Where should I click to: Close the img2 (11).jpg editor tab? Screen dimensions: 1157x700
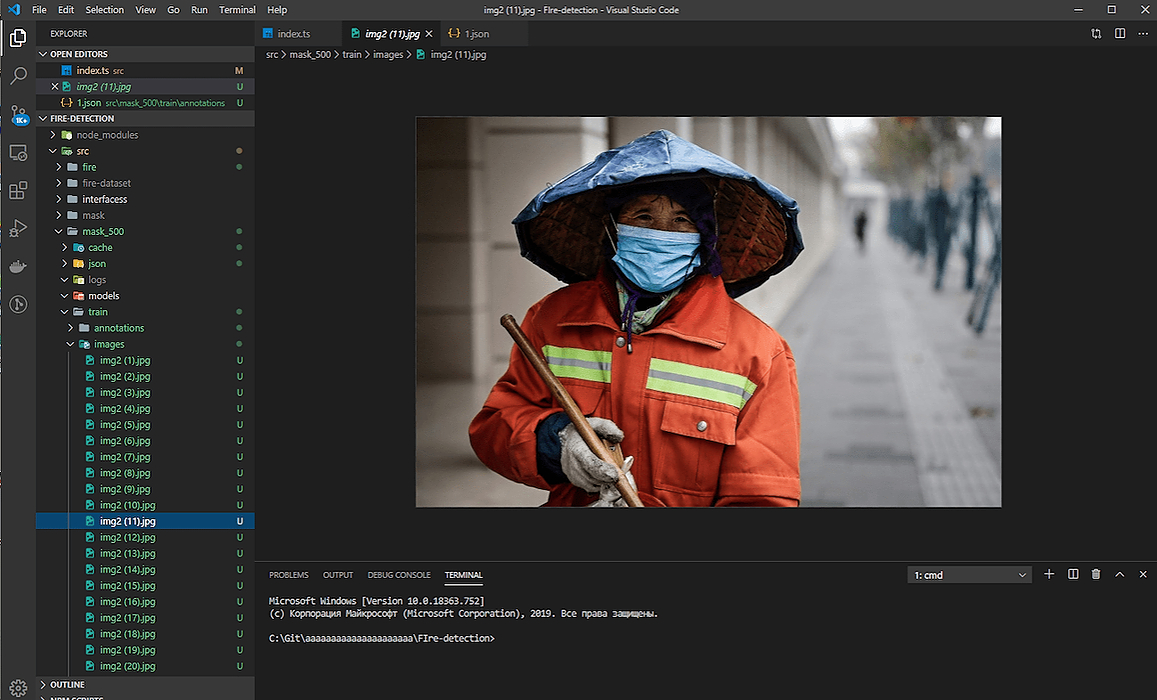tap(429, 34)
